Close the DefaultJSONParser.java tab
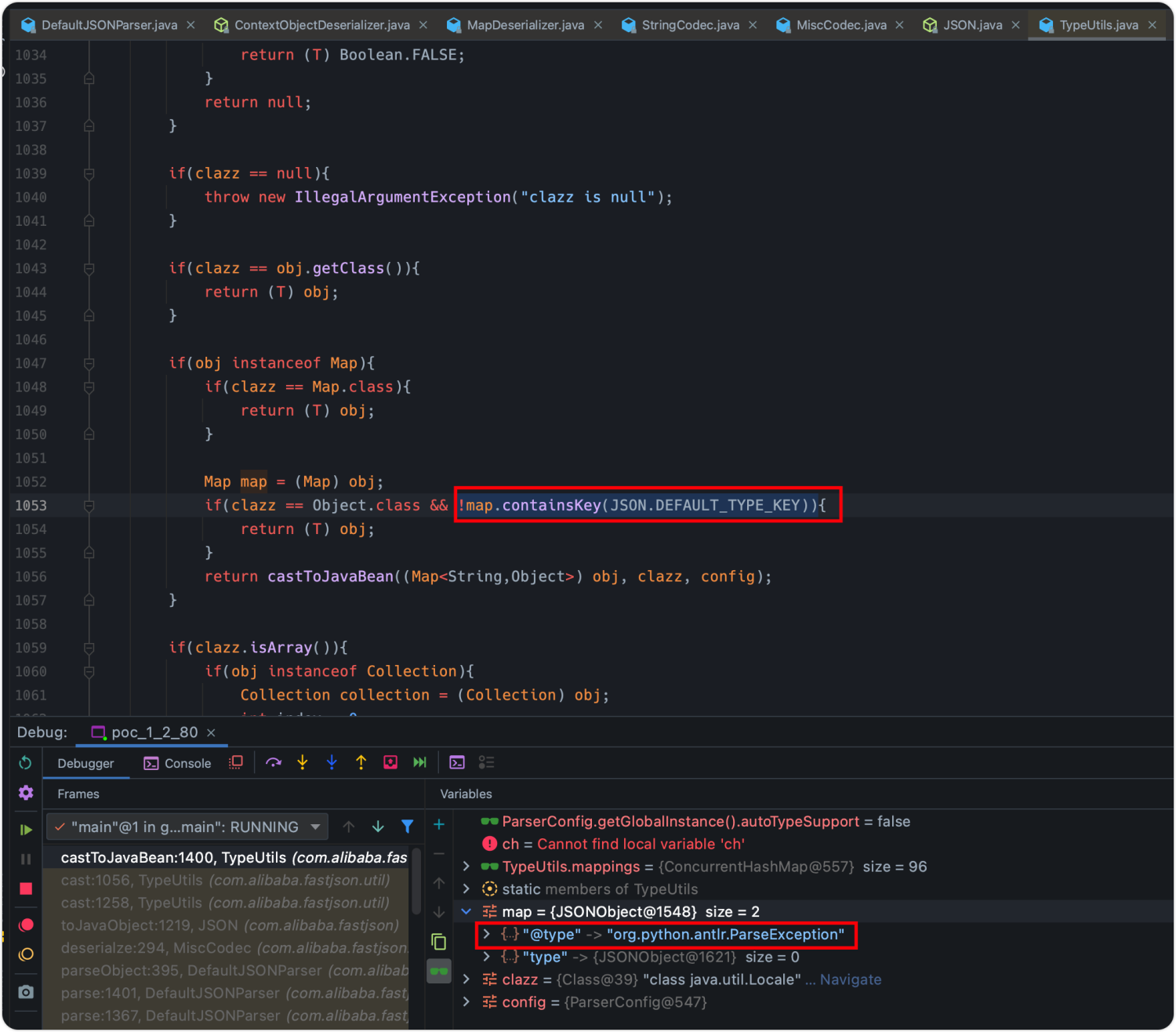Screen dimensions: 1176x1032 pyautogui.click(x=191, y=25)
